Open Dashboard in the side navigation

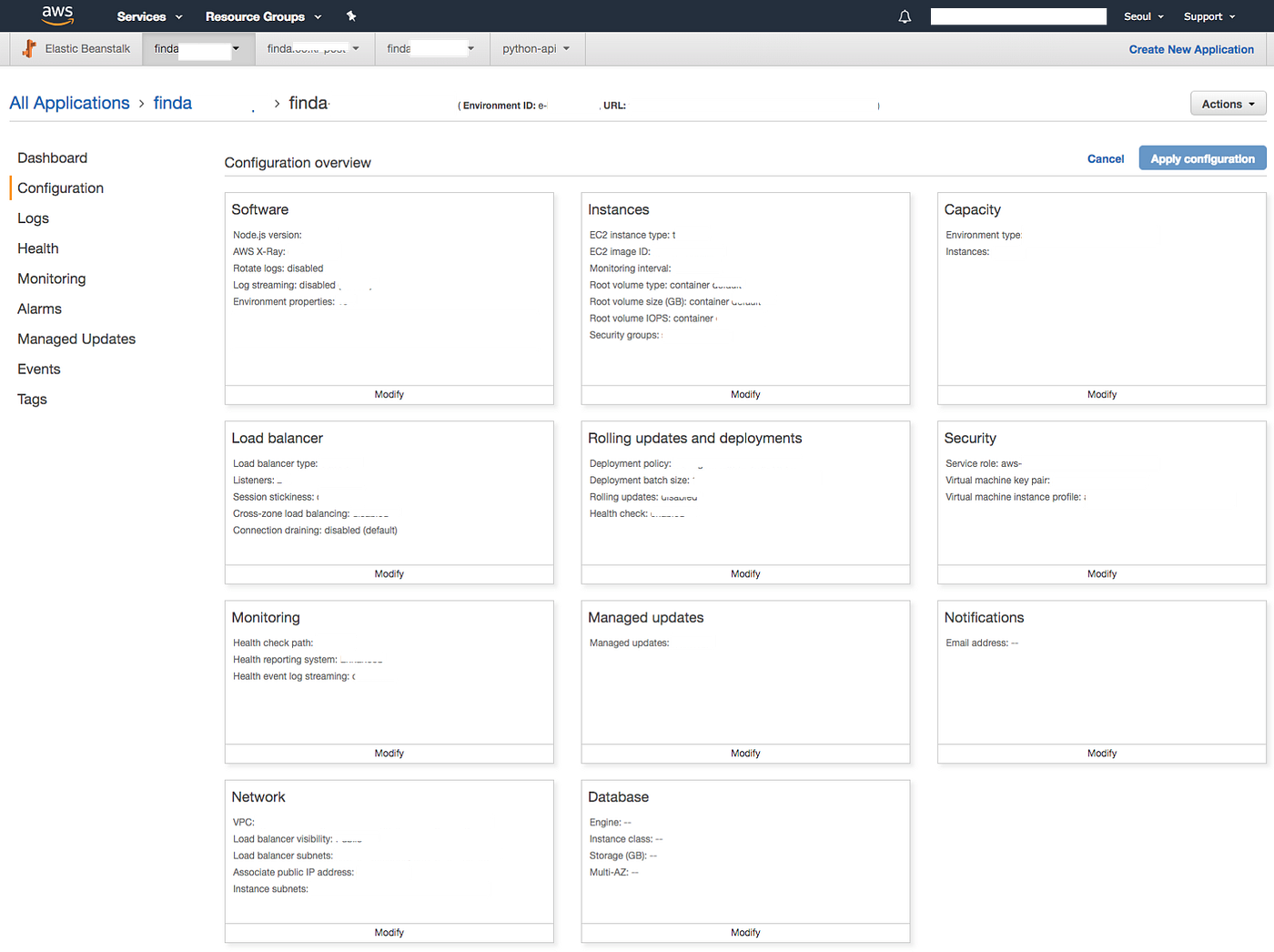(53, 157)
